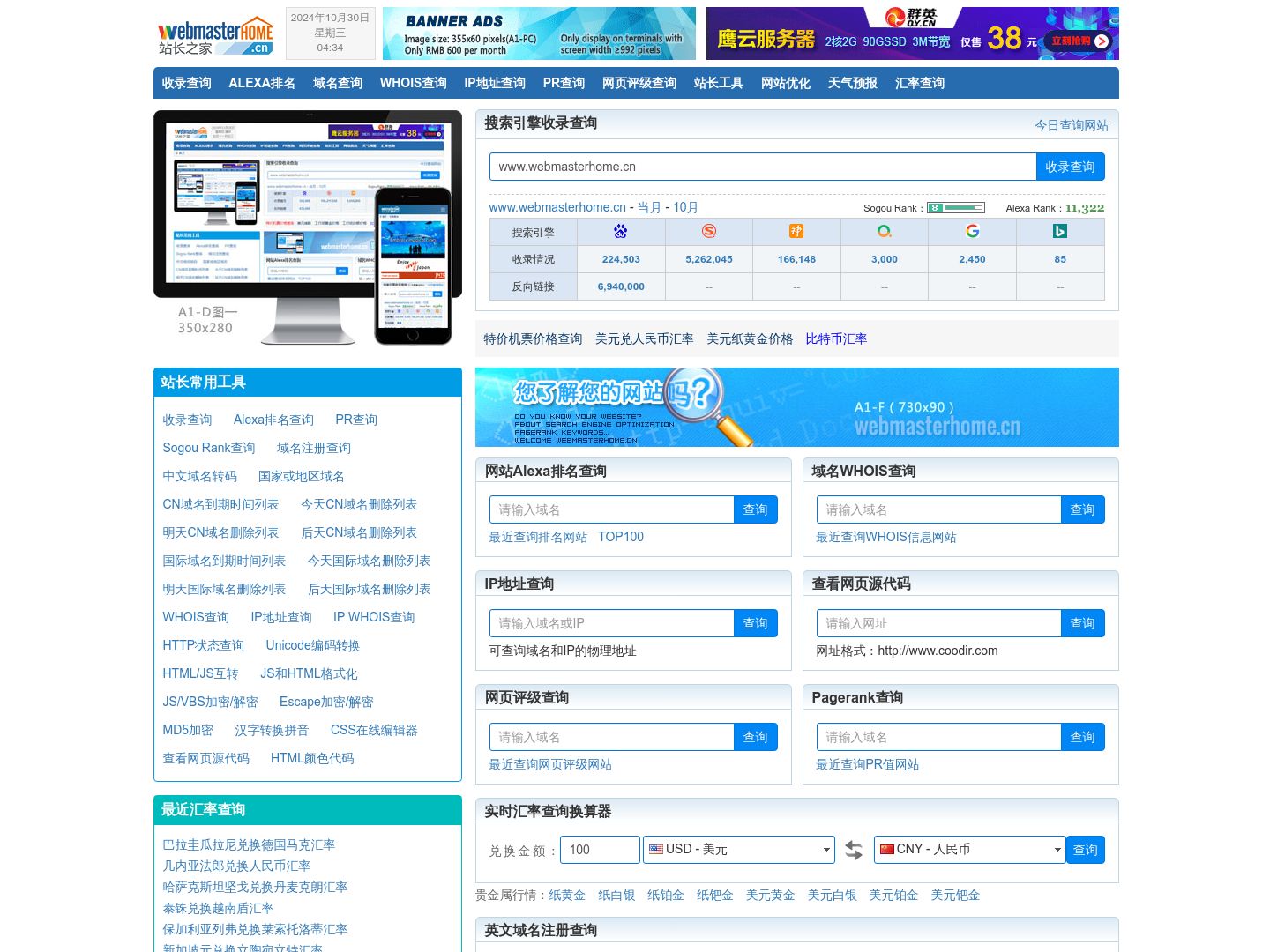Screen dimensions: 1270x952
Task: Focus the Pagerank domain input field
Action: 939,737
